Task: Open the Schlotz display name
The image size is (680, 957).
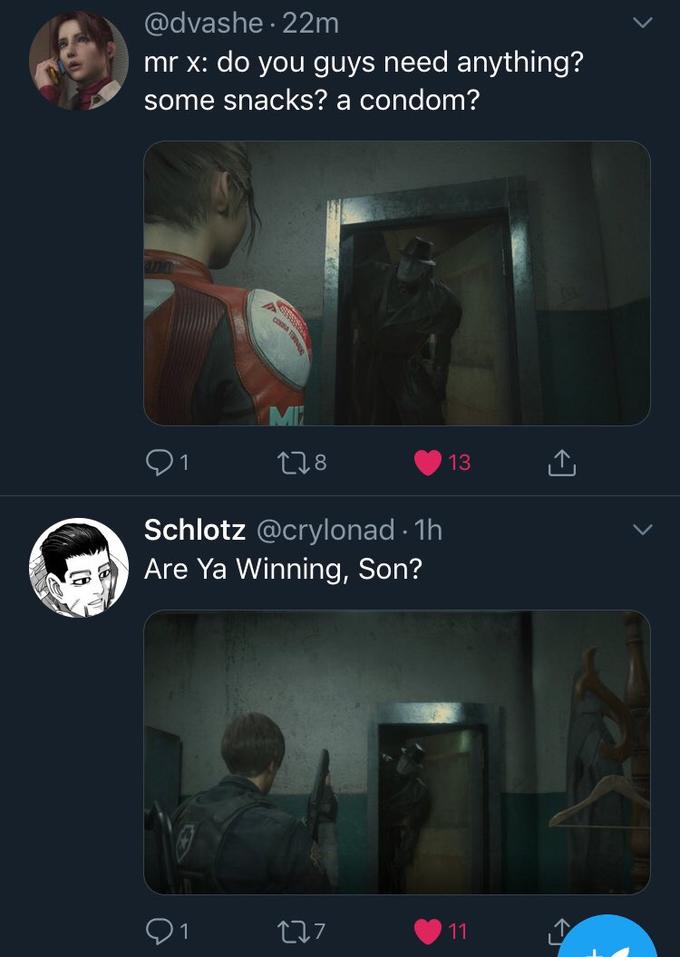Action: [195, 529]
